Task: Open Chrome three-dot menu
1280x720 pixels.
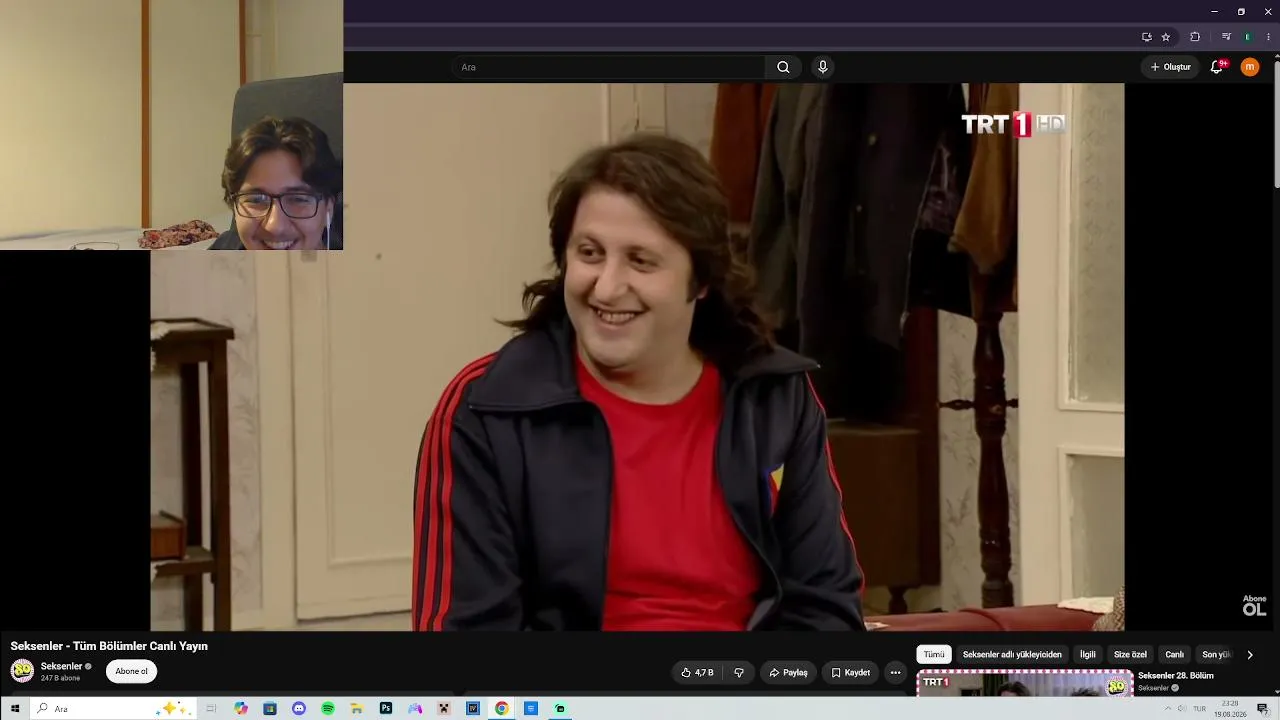Action: click(x=1268, y=37)
